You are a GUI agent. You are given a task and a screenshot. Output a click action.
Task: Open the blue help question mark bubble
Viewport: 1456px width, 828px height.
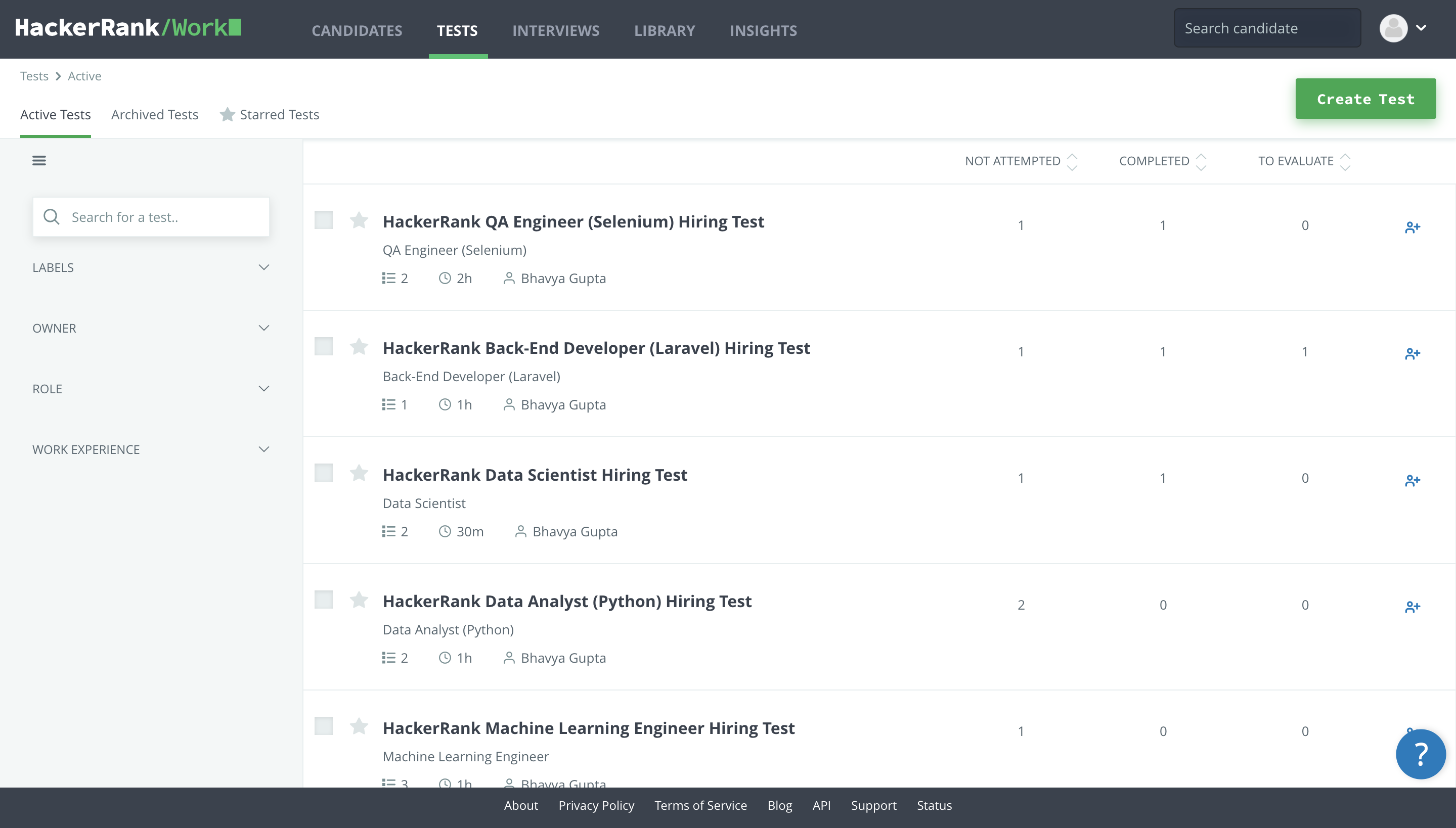[1420, 754]
